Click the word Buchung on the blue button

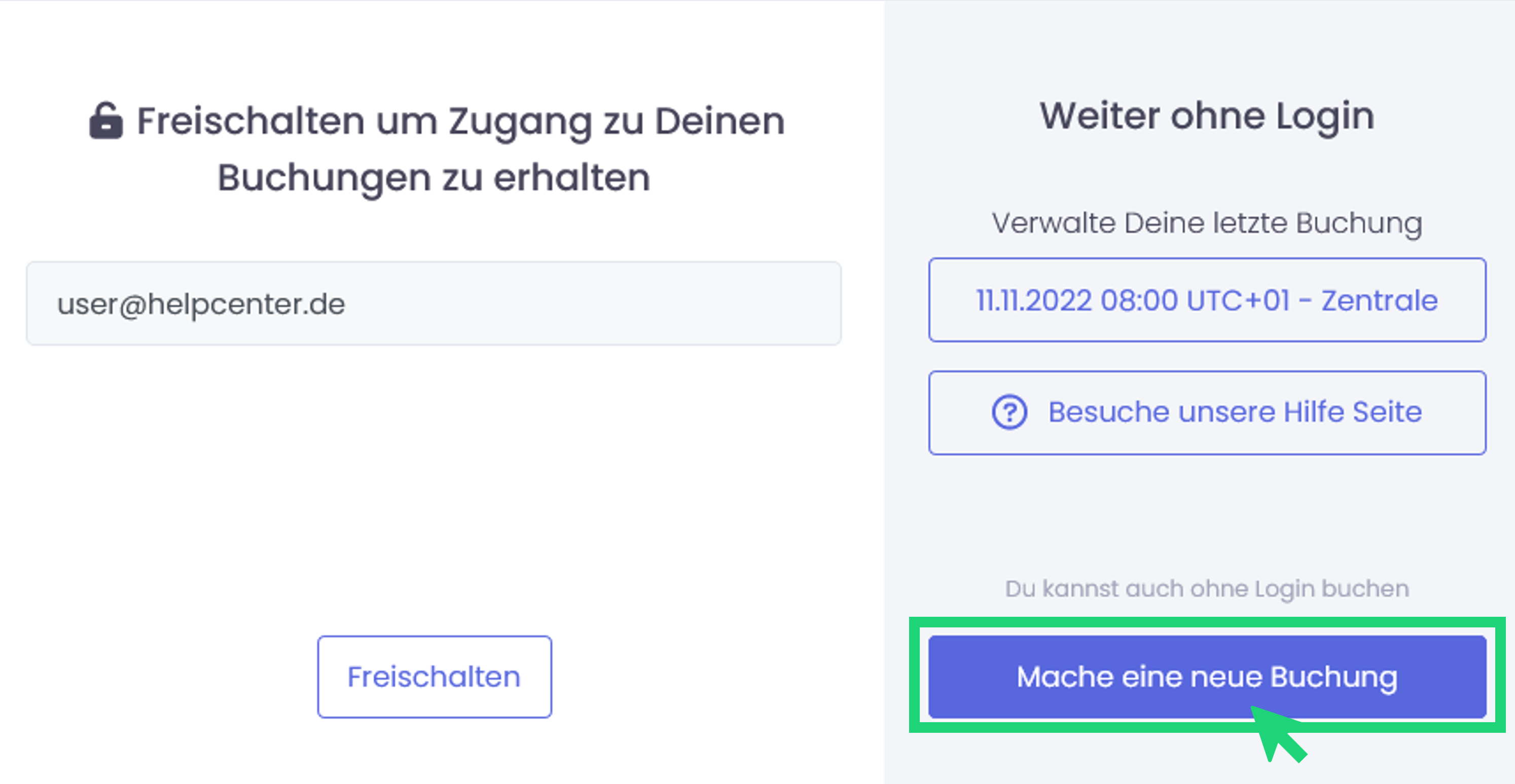point(1333,677)
